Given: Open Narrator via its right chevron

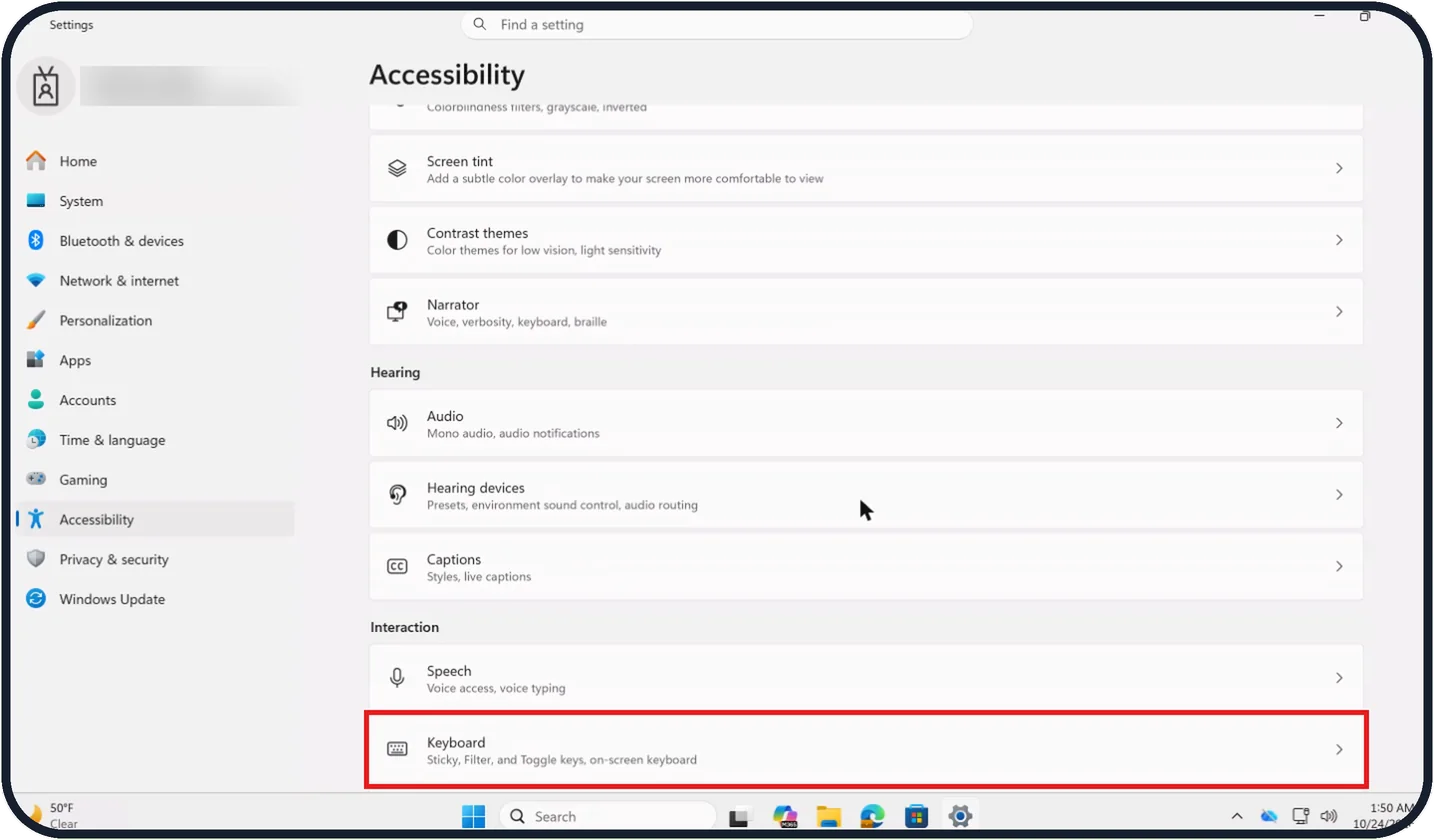Looking at the screenshot, I should [1339, 312].
